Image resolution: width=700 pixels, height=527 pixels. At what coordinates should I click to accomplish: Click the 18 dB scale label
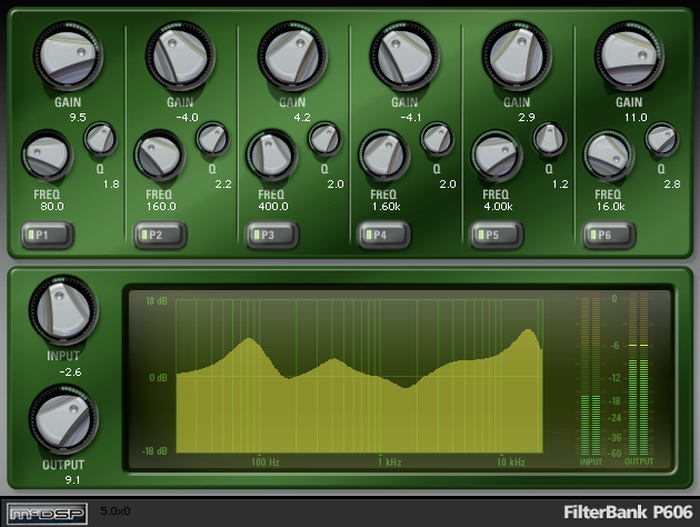[x=157, y=301]
